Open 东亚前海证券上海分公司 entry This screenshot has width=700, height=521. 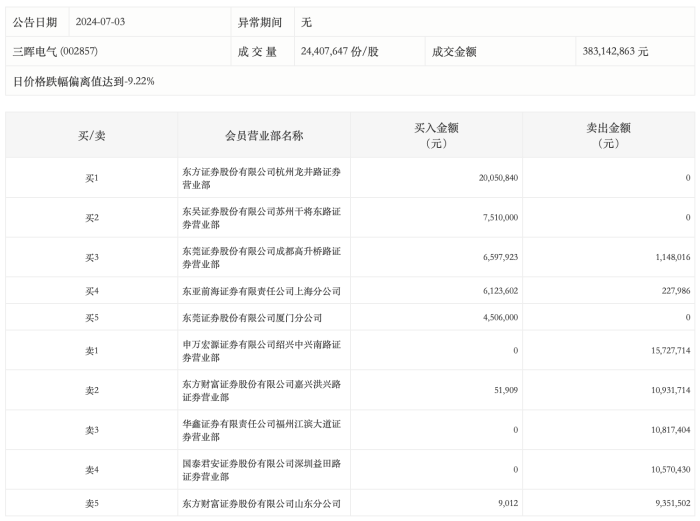(261, 291)
